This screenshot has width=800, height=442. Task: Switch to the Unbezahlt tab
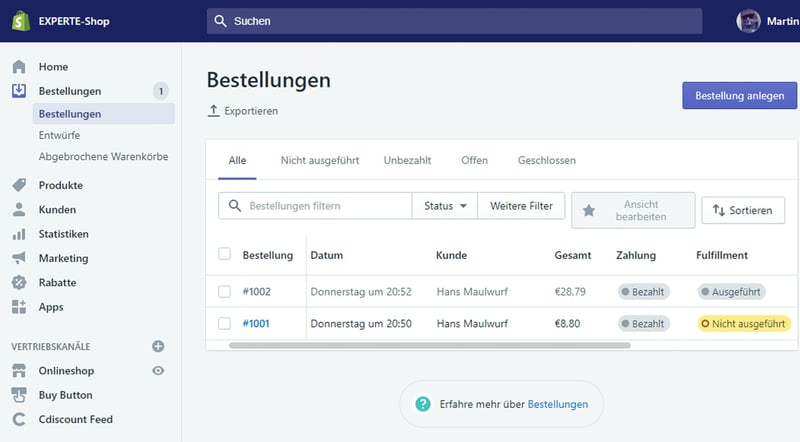click(407, 160)
